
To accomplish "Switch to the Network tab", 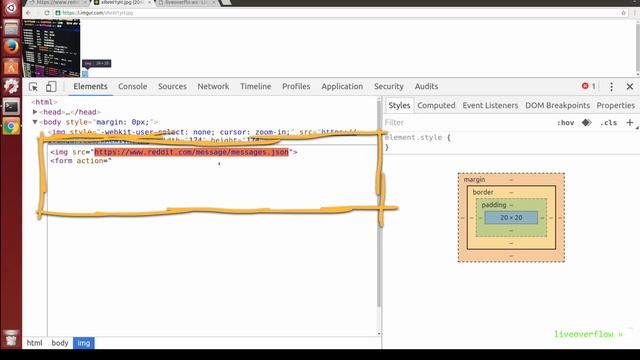I will pos(213,87).
